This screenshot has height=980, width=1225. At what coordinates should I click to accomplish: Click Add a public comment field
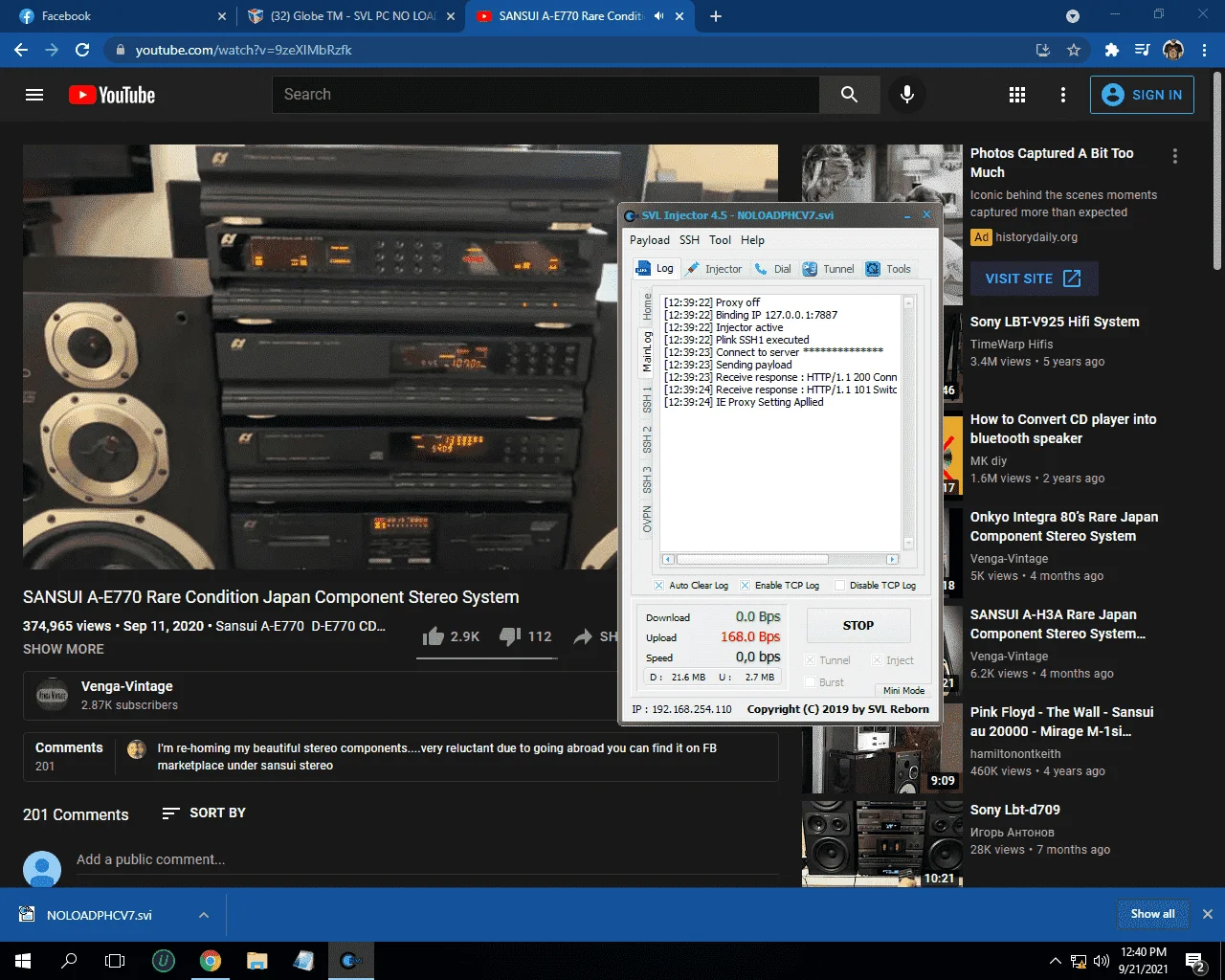(427, 859)
